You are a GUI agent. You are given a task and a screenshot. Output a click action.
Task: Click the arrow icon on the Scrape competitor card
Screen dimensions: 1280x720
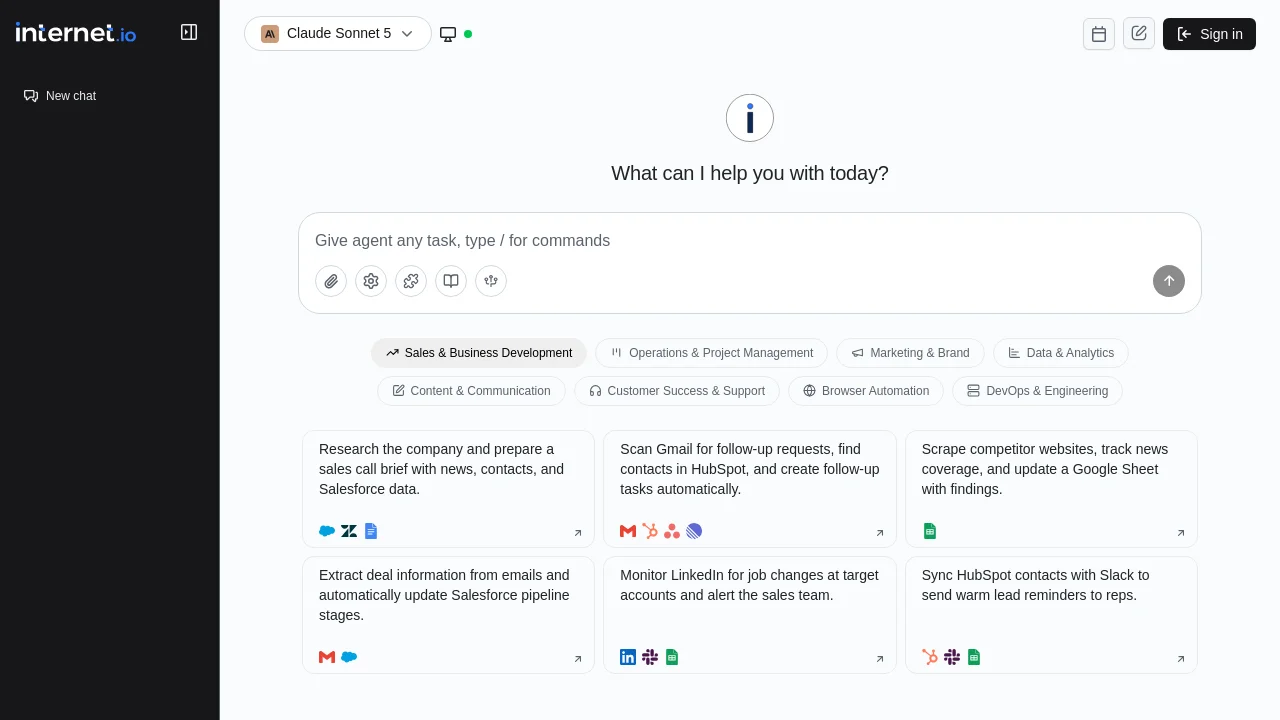click(x=1181, y=533)
